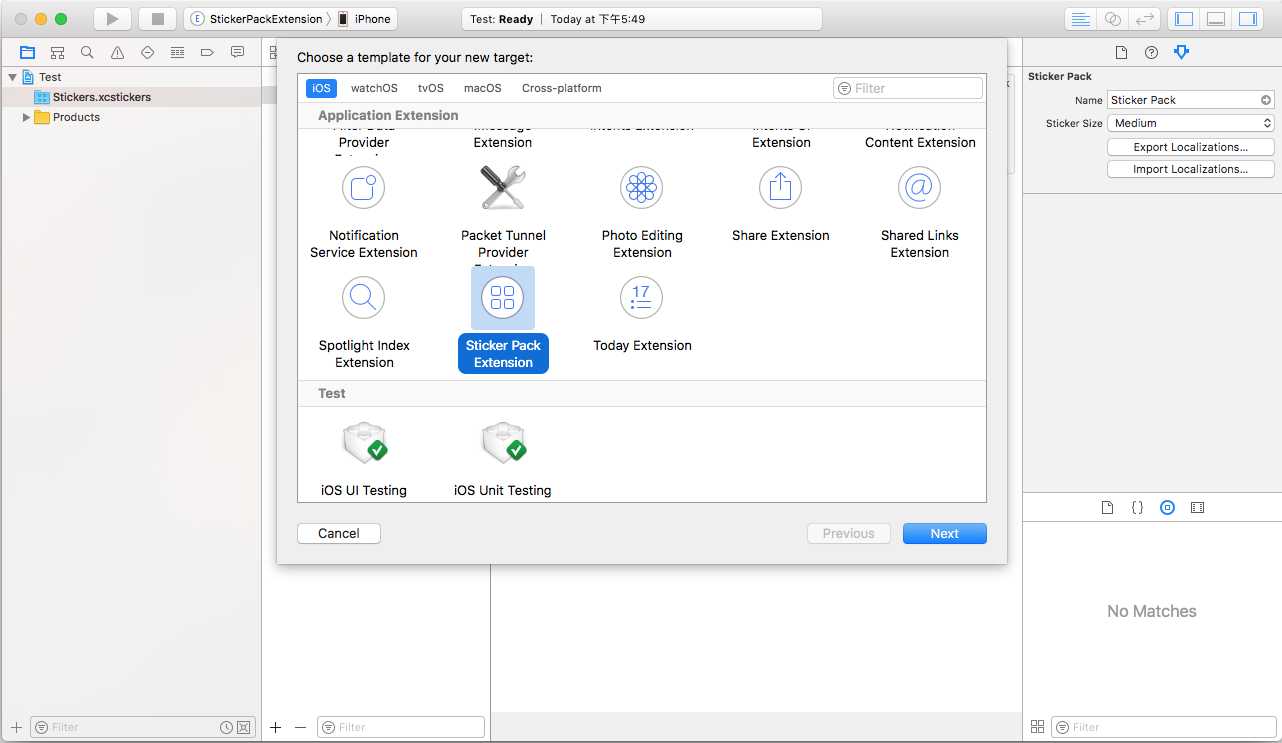Click the add arrow in Name field
This screenshot has height=743, width=1282.
(1266, 100)
